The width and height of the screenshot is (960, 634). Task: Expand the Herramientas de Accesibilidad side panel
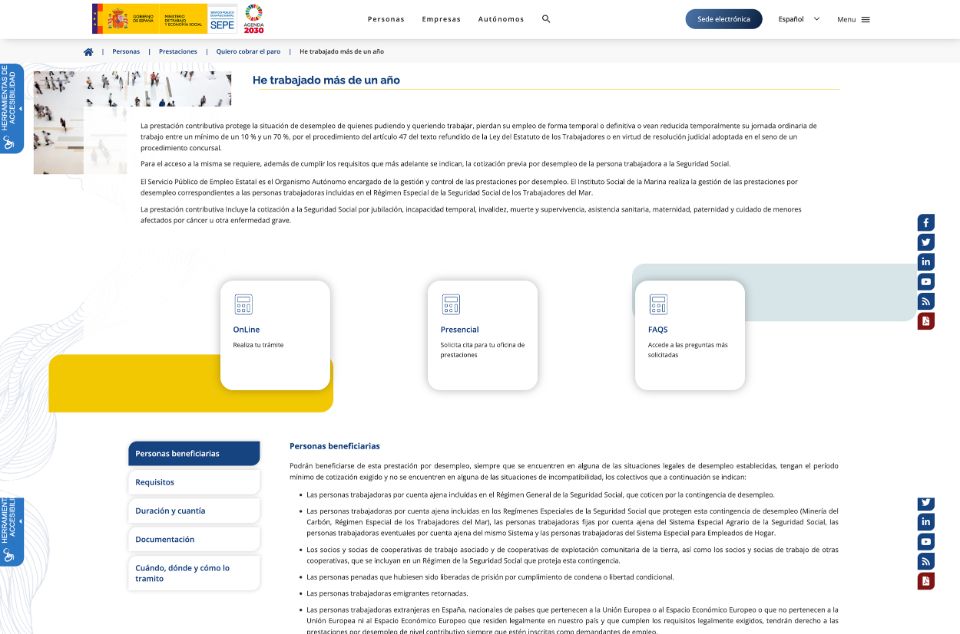[11, 109]
